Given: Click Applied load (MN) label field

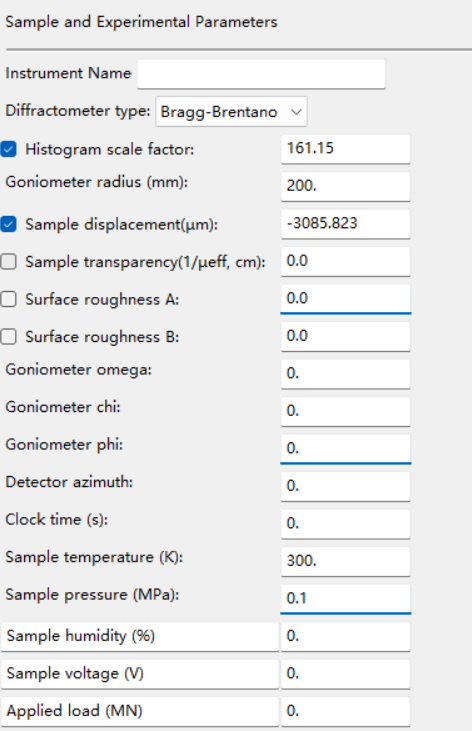Looking at the screenshot, I should pos(140,711).
